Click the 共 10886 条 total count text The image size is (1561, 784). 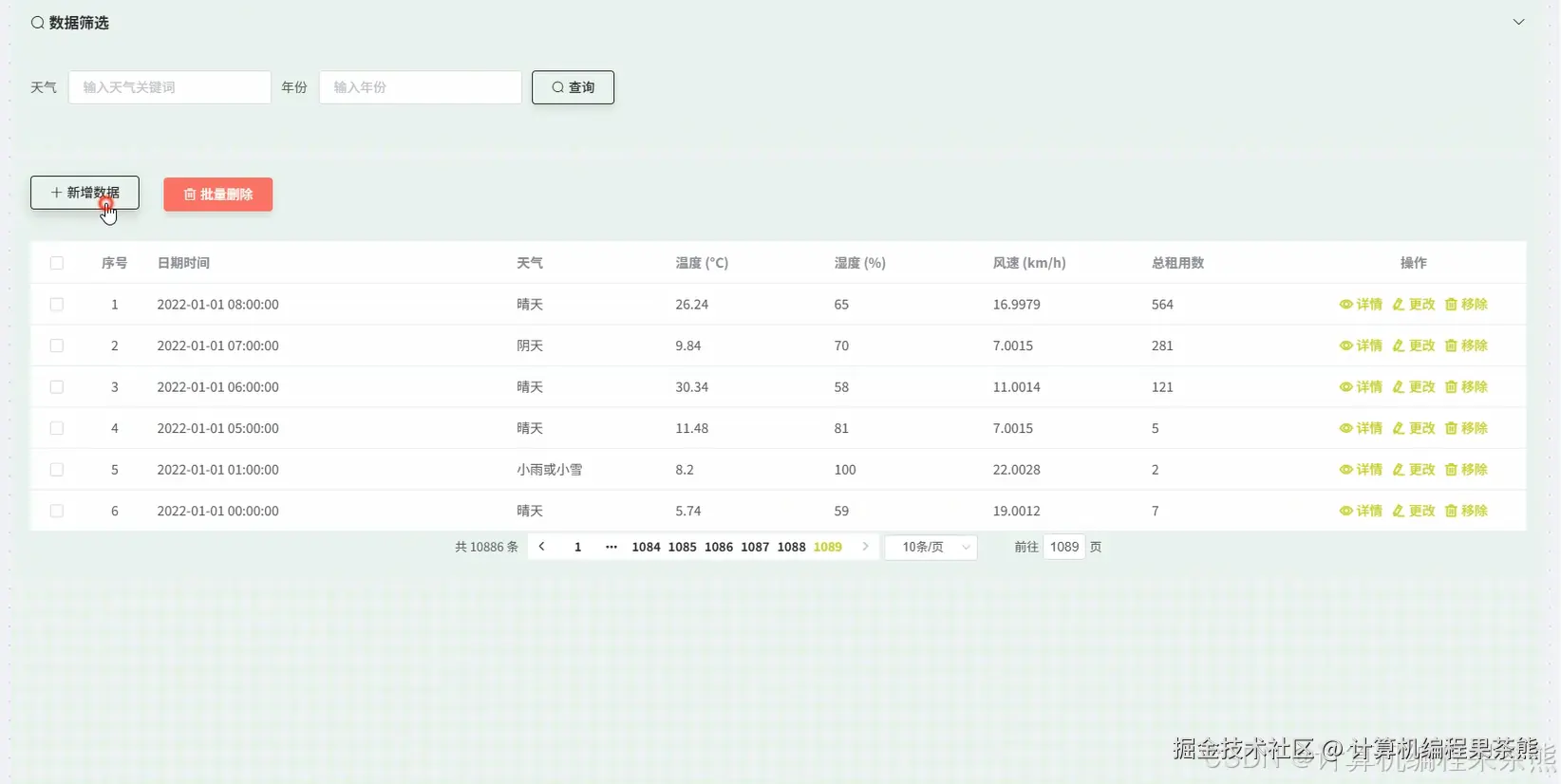pos(486,547)
